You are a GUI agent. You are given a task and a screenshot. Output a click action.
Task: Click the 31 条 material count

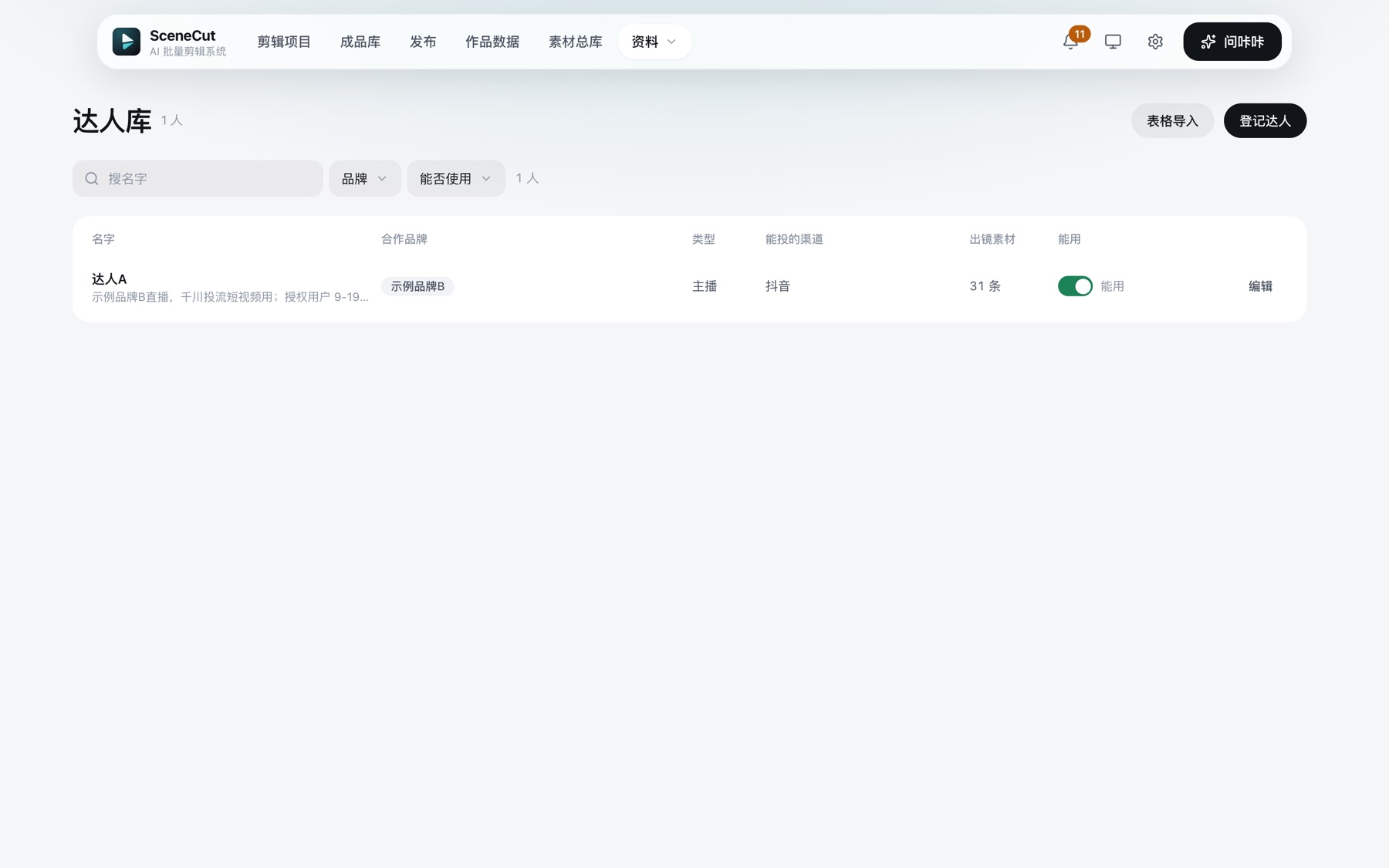[985, 286]
